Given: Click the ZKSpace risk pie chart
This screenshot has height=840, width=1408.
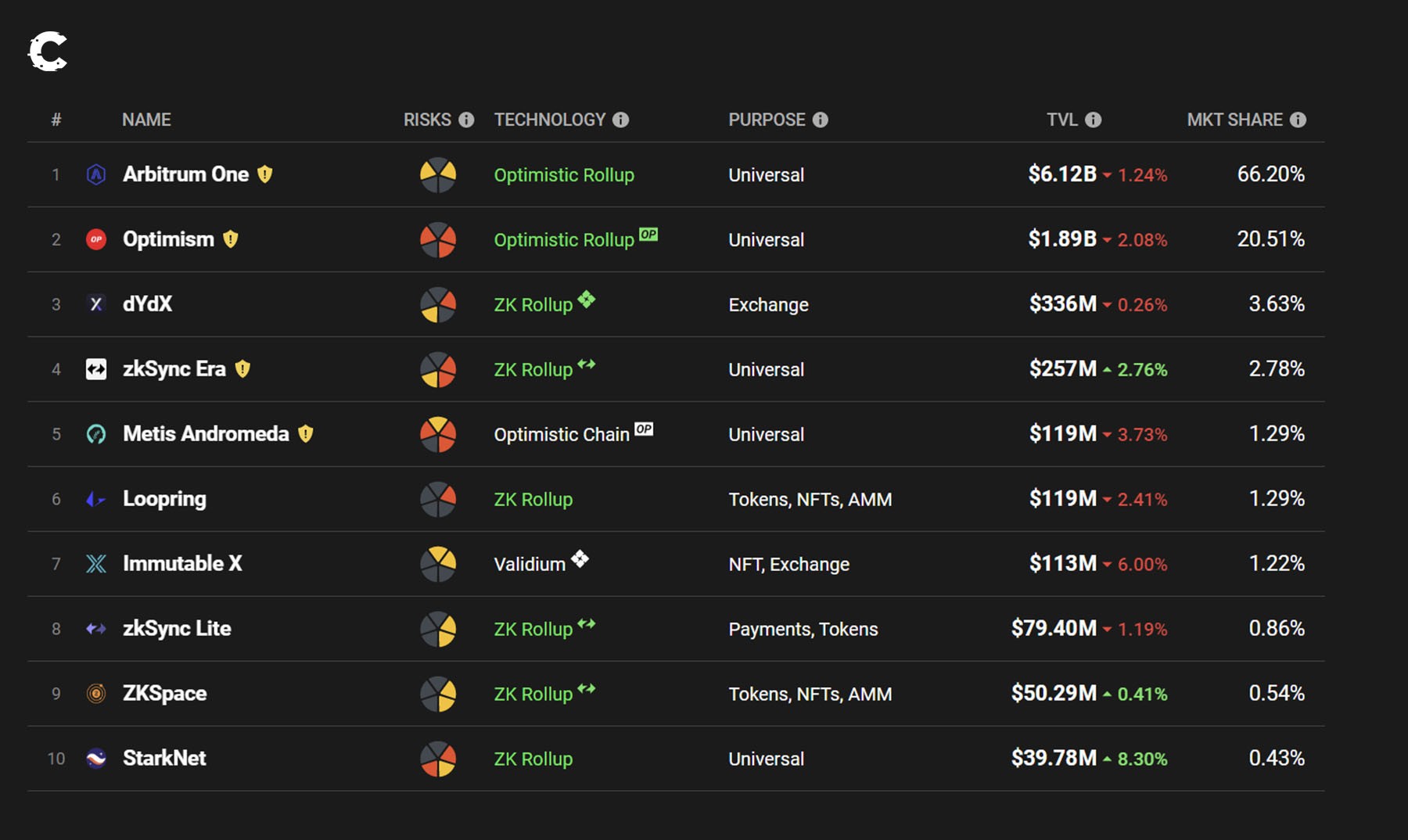Looking at the screenshot, I should click(438, 694).
